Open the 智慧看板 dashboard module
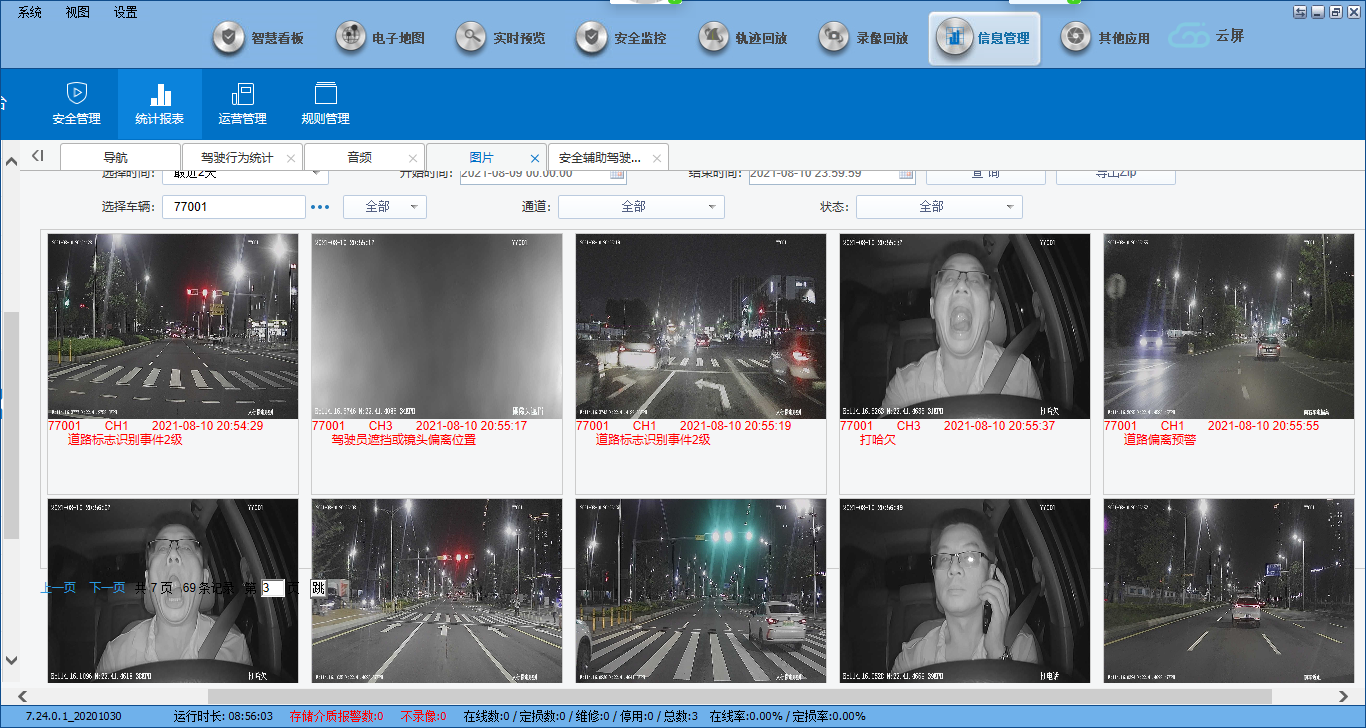Viewport: 1366px width, 728px height. click(261, 38)
